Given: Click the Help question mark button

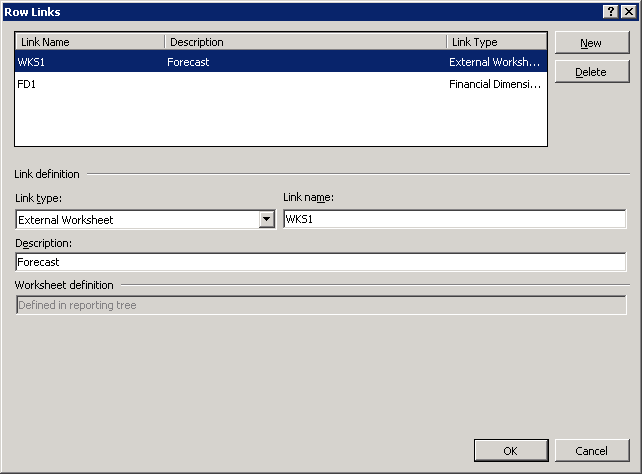Looking at the screenshot, I should (610, 10).
